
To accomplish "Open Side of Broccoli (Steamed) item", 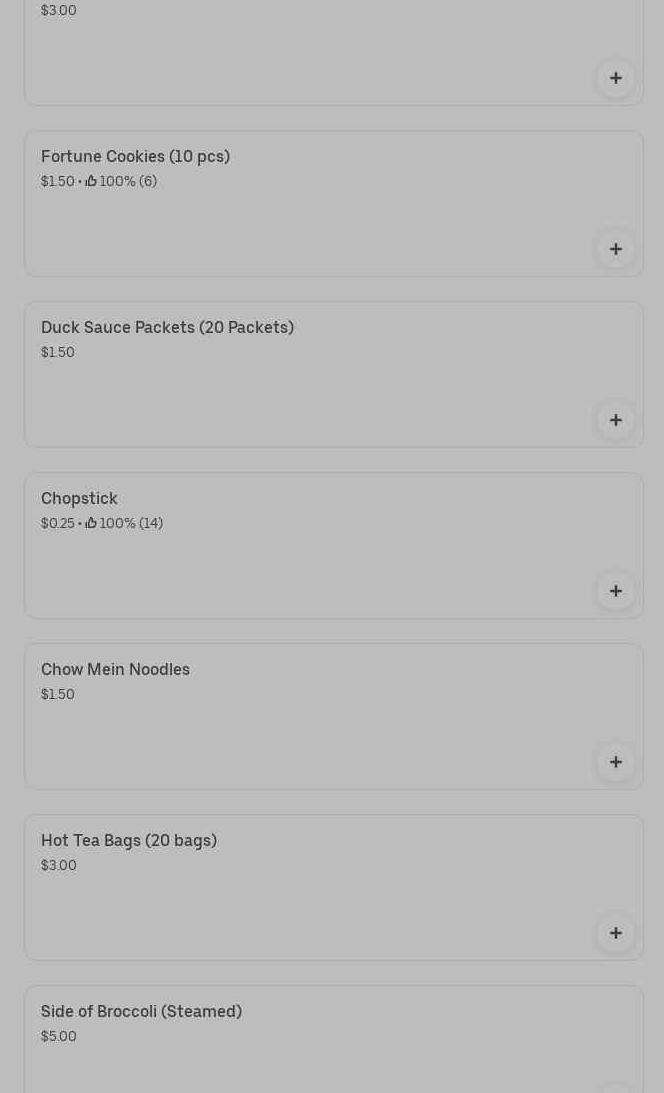I will coord(141,1012).
